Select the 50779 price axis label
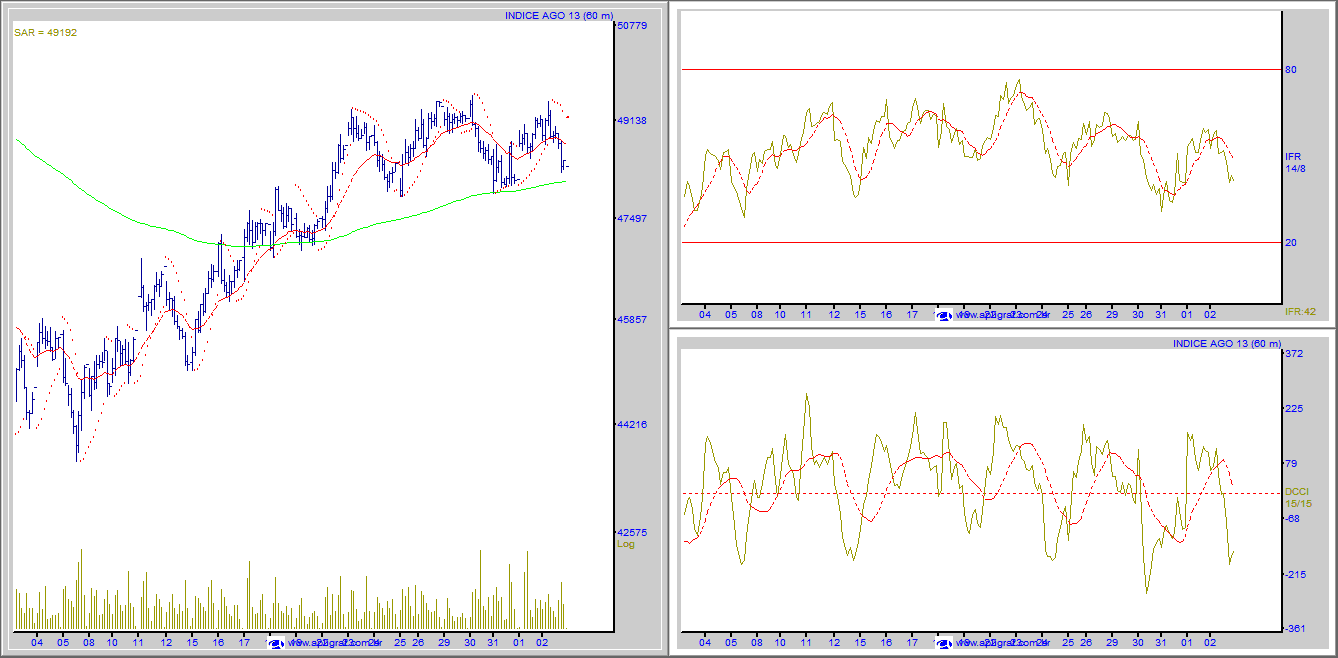1338x658 pixels. [x=633, y=25]
